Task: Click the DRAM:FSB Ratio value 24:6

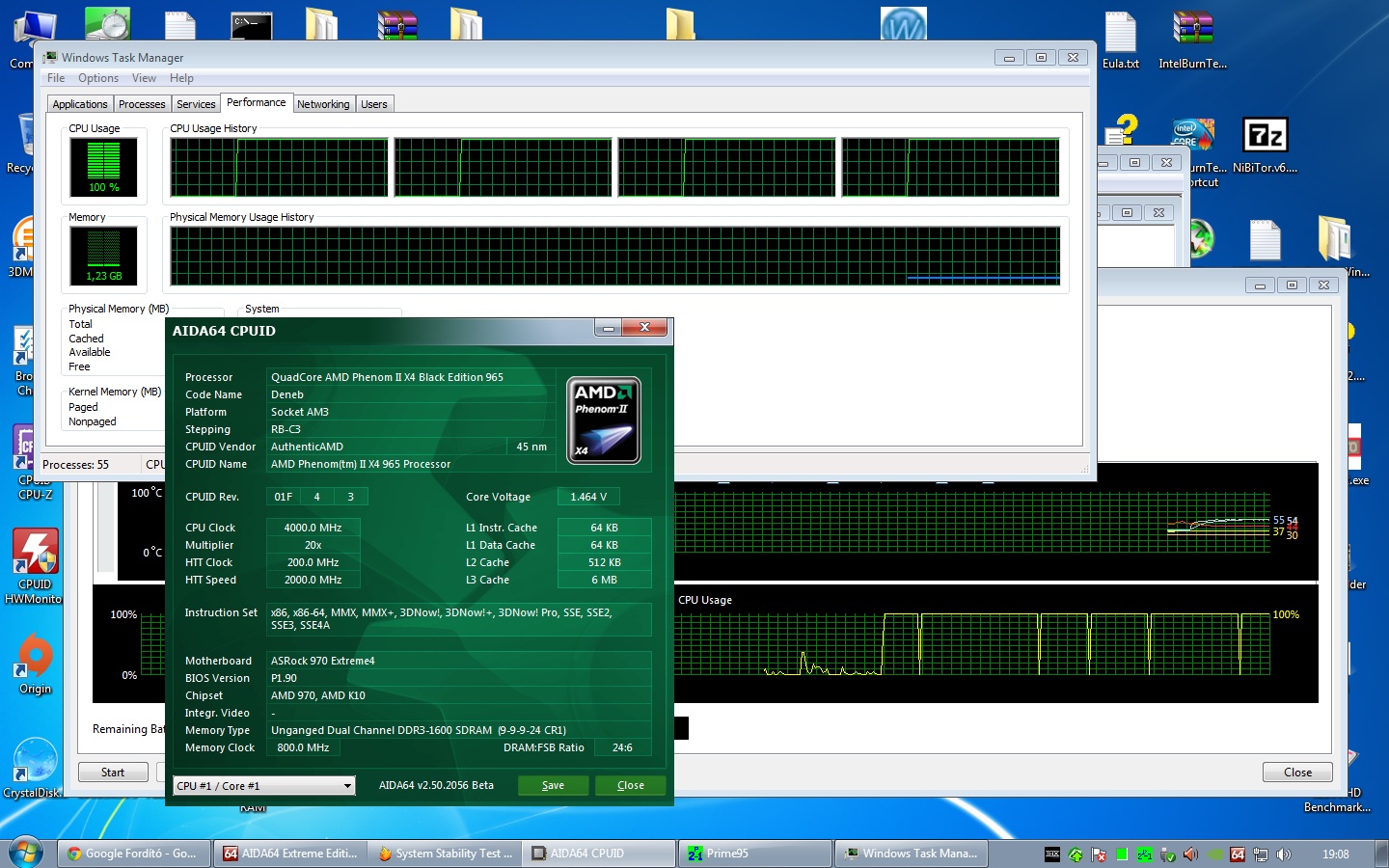Action: [x=622, y=747]
